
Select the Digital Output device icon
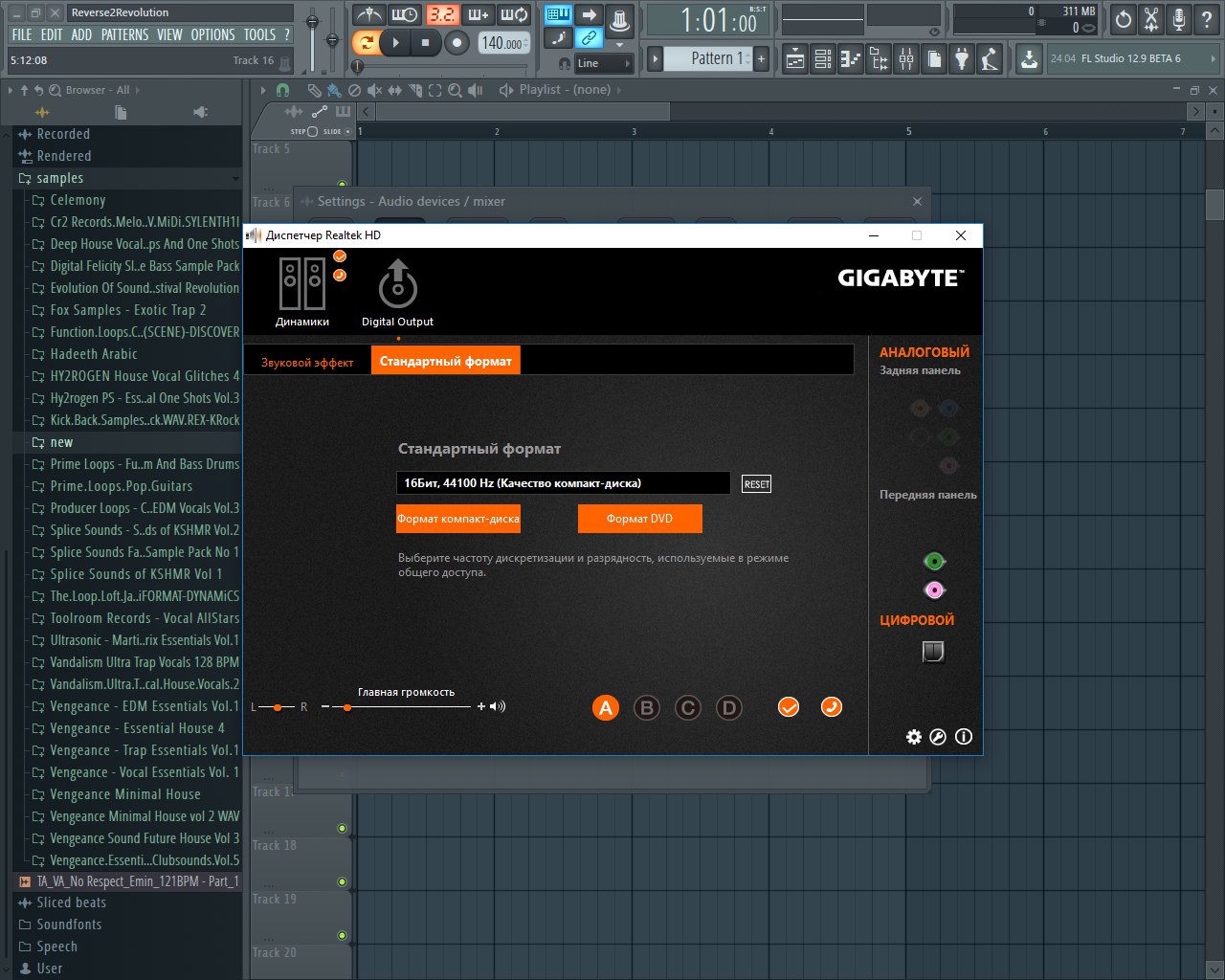pyautogui.click(x=398, y=291)
